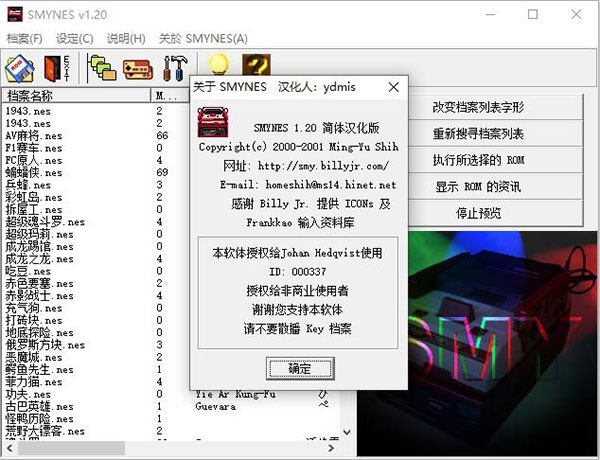600x460 pixels.
Task: Click vertical scrollbar down arrow in list
Action: [347, 432]
